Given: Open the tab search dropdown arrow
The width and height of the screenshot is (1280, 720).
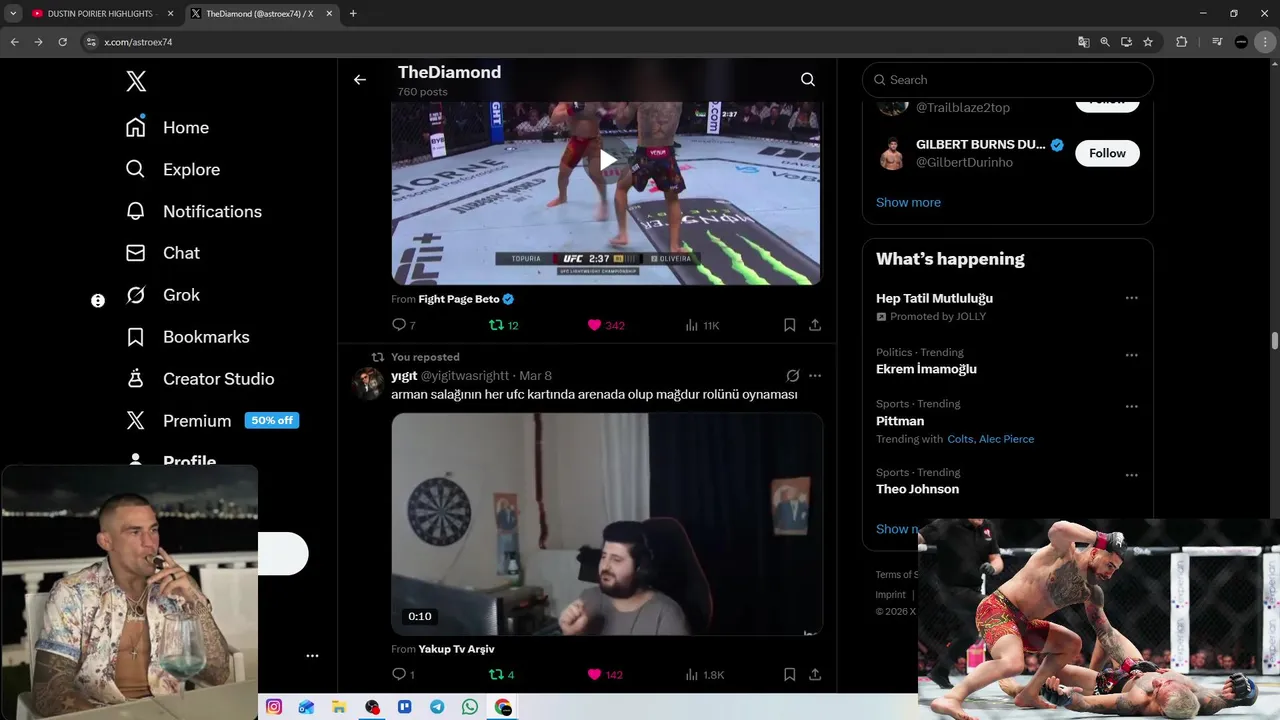Looking at the screenshot, I should pos(13,14).
